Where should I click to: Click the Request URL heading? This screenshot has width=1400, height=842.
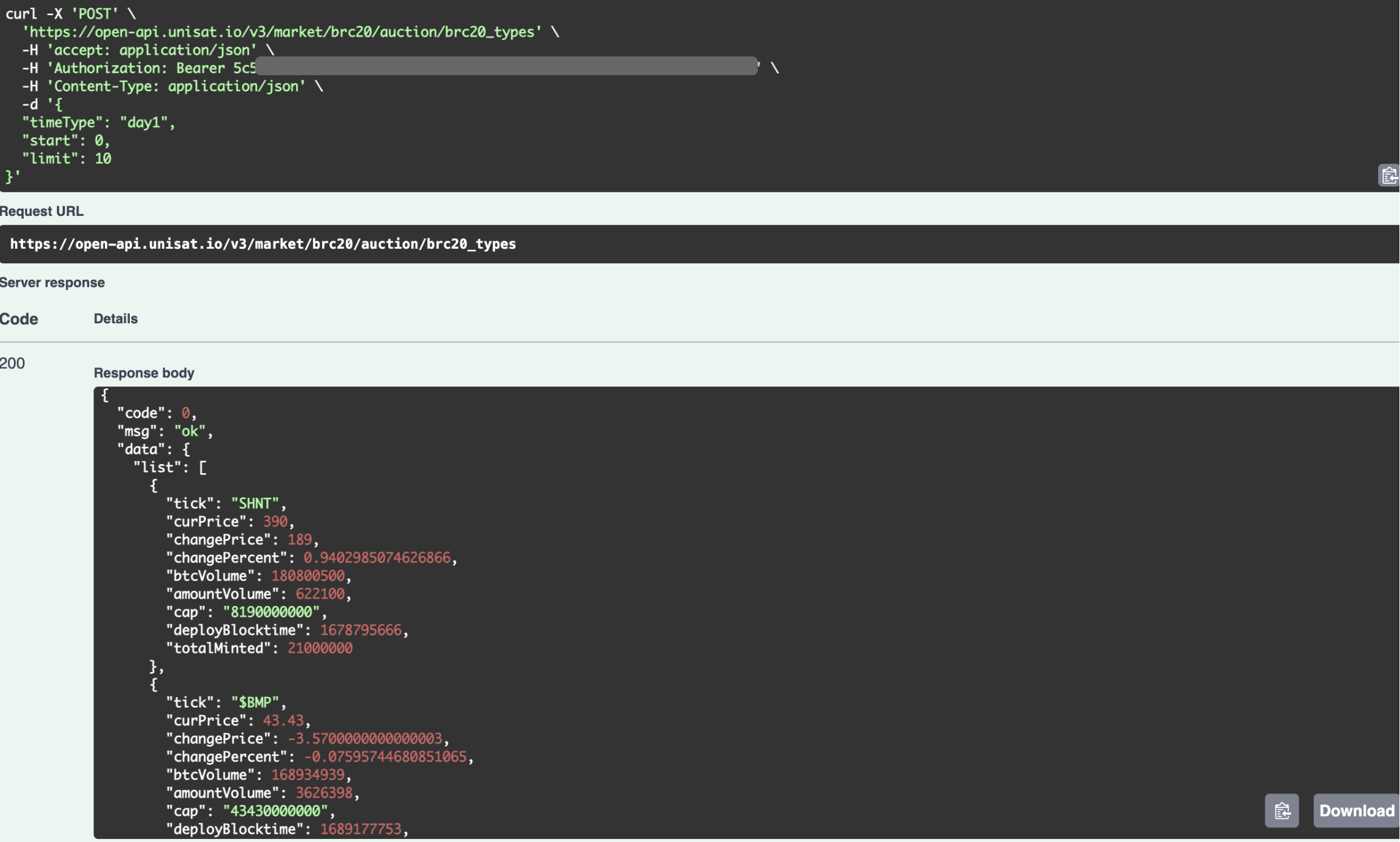click(x=42, y=211)
